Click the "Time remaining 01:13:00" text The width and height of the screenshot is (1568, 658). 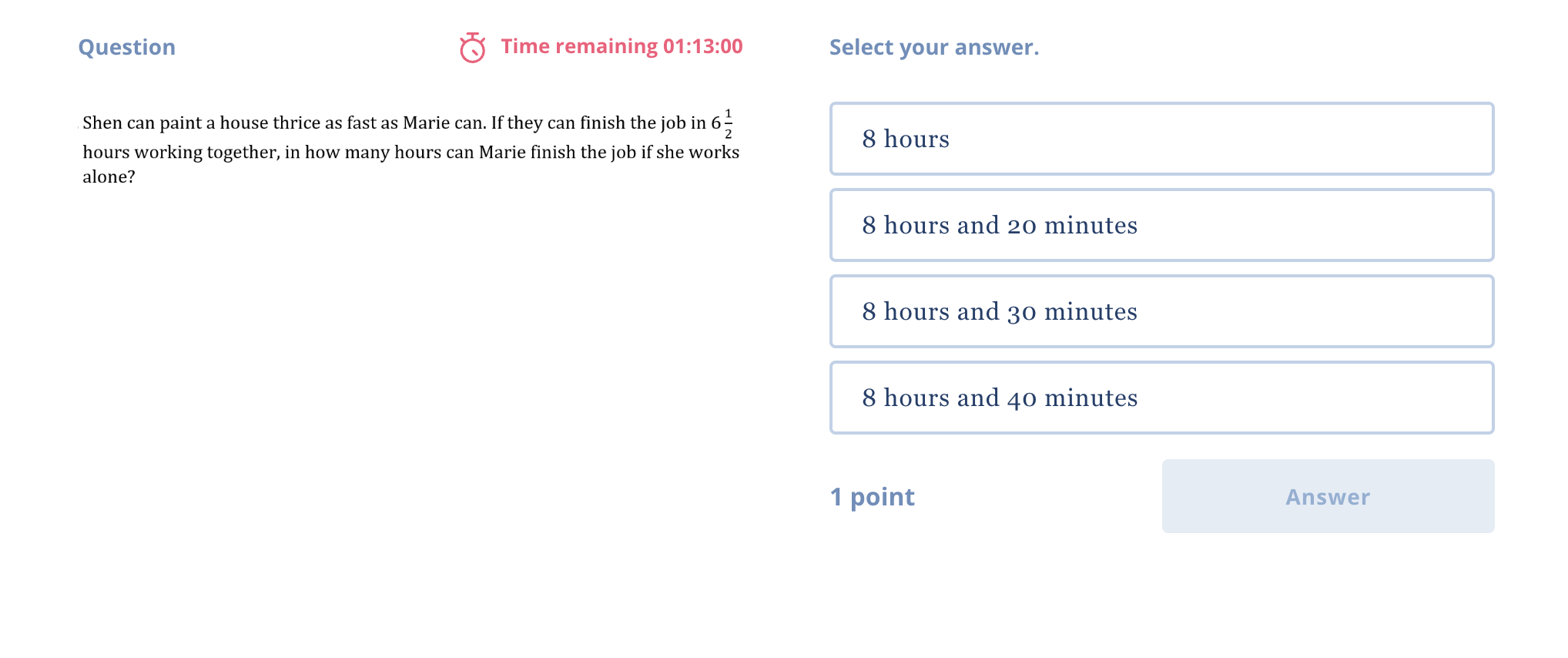click(620, 46)
